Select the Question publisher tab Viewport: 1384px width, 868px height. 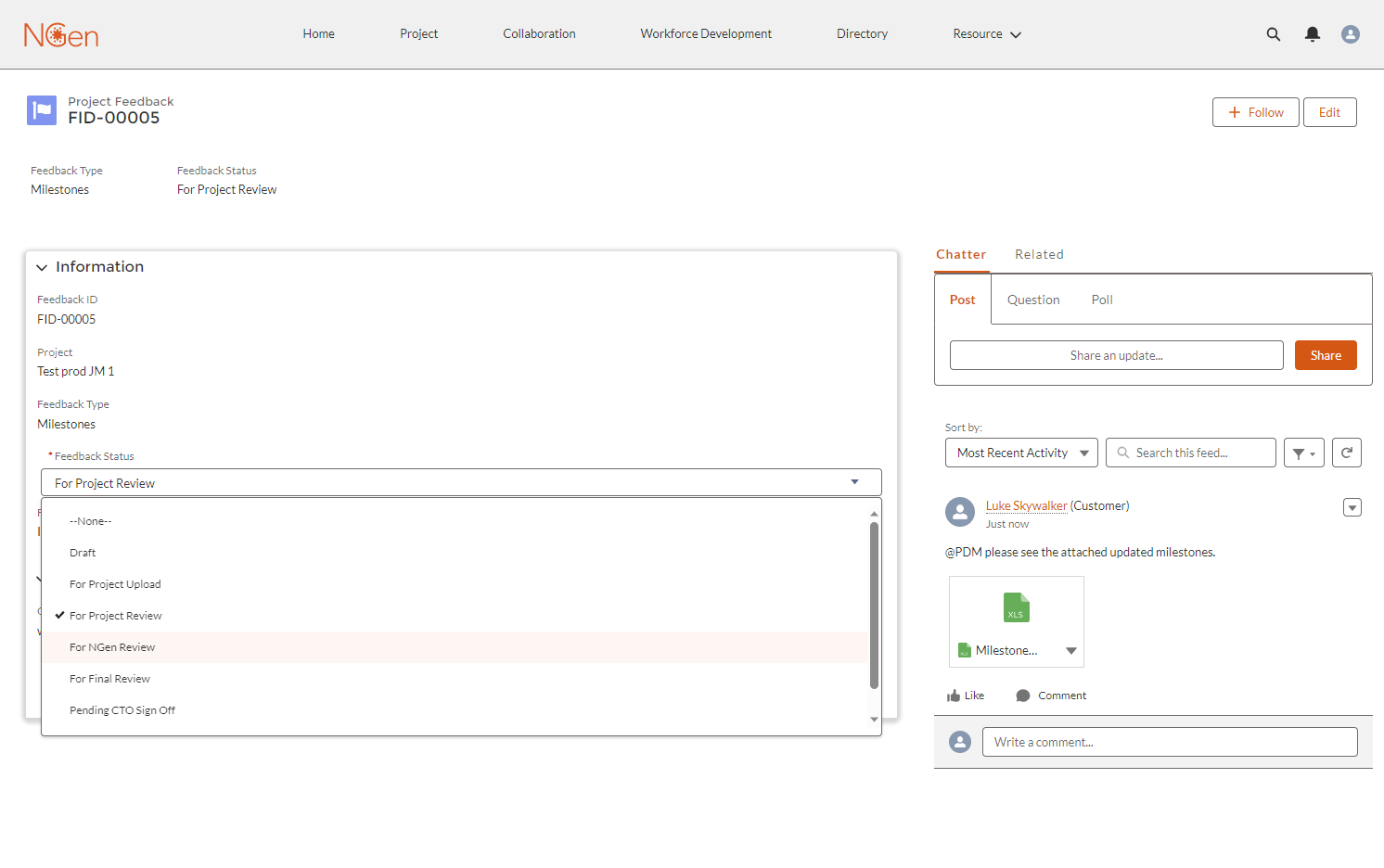pyautogui.click(x=1033, y=300)
